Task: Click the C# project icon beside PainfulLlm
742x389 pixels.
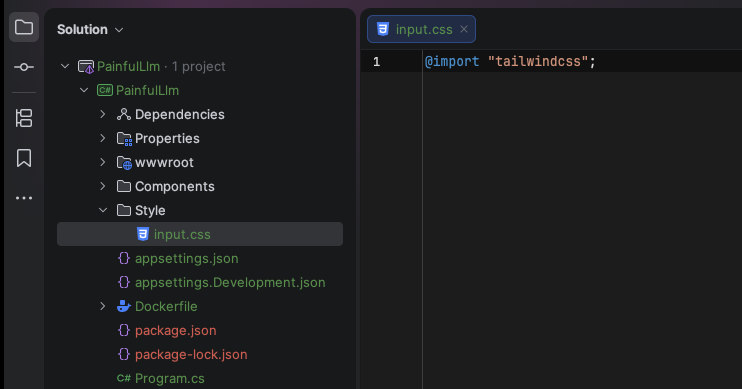Action: 105,90
